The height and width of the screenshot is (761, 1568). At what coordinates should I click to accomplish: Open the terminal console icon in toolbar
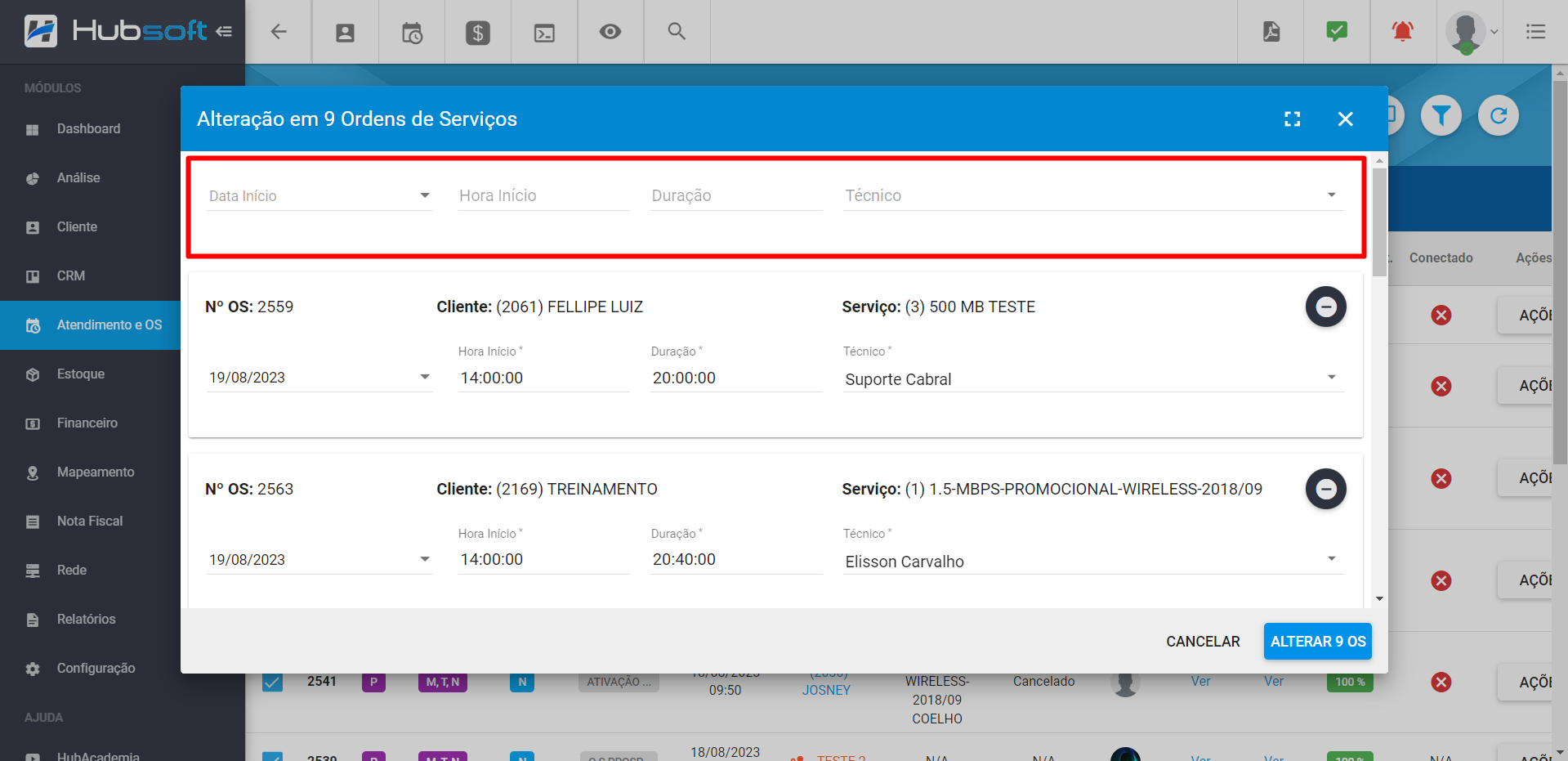point(544,33)
